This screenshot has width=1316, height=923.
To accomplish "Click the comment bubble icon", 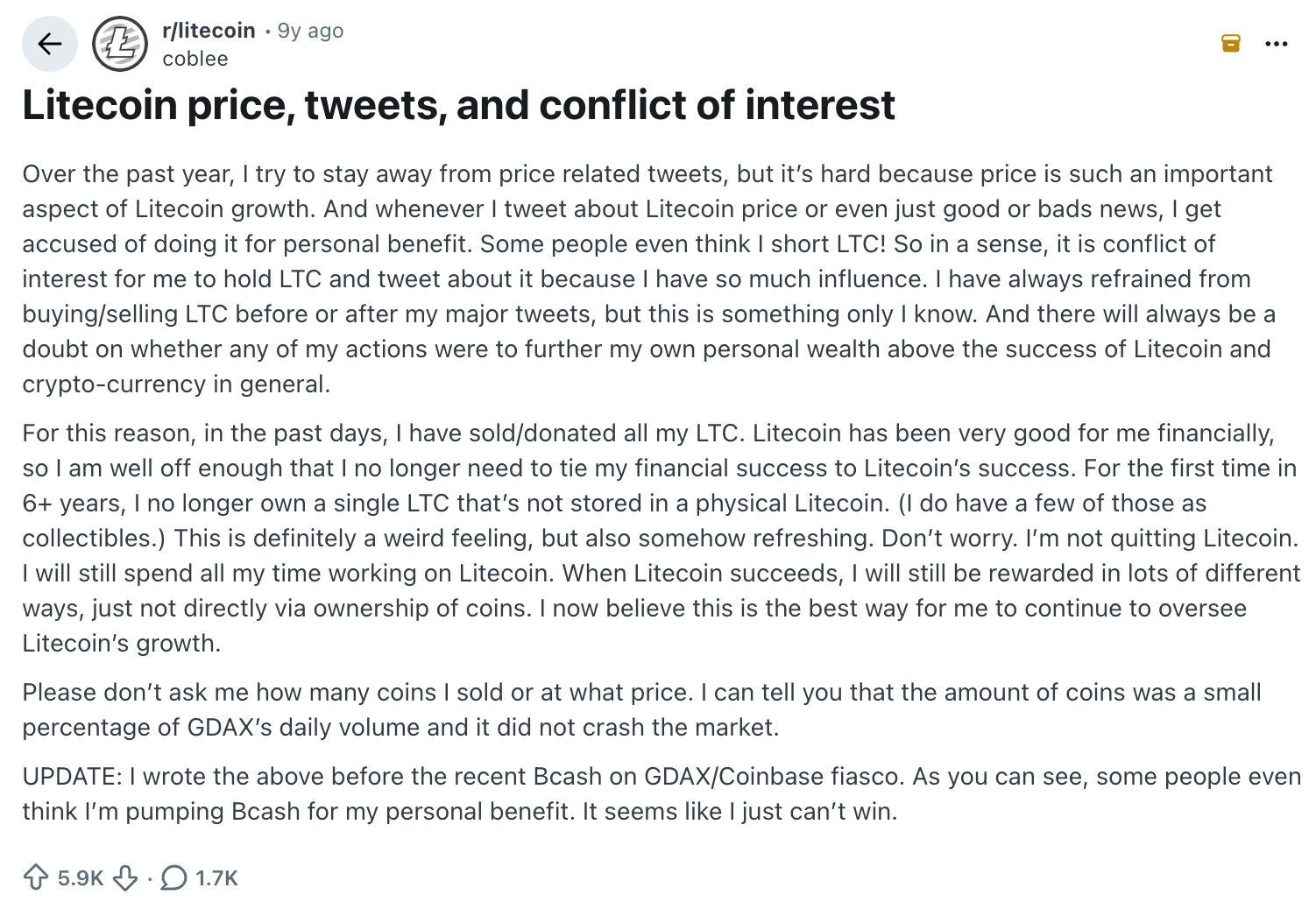I will [x=174, y=877].
